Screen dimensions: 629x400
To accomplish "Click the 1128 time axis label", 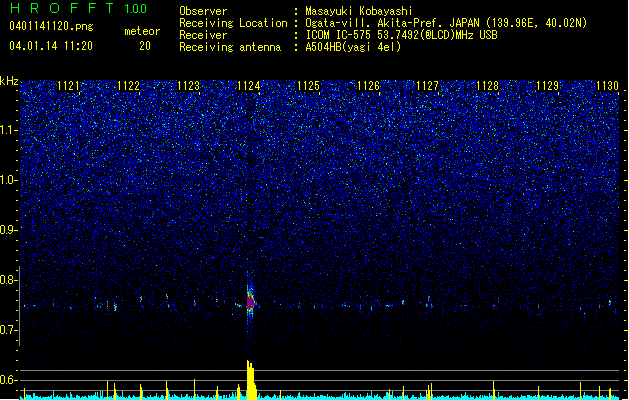I will click(x=487, y=85).
